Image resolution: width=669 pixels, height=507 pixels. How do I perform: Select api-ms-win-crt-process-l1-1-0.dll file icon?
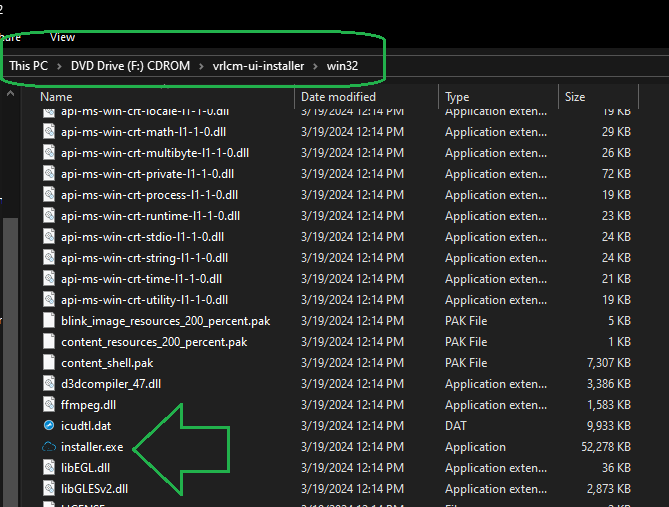click(x=49, y=195)
